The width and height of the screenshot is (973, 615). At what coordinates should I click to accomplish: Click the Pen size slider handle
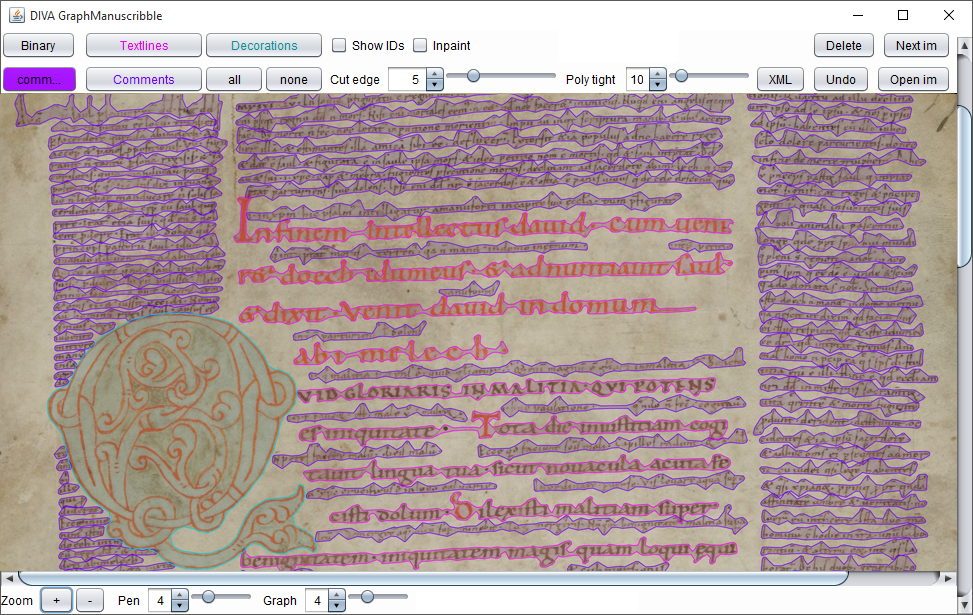[x=208, y=596]
